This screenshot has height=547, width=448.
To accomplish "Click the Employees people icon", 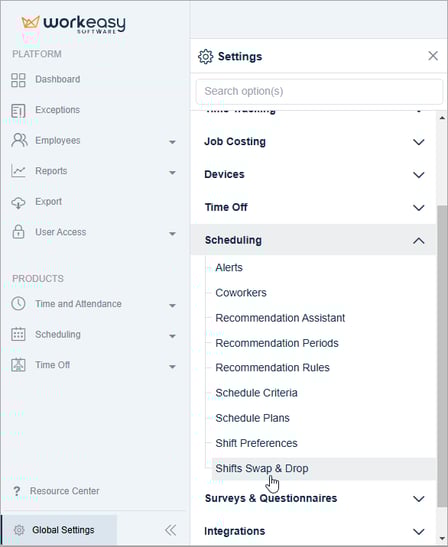I will click(19, 141).
